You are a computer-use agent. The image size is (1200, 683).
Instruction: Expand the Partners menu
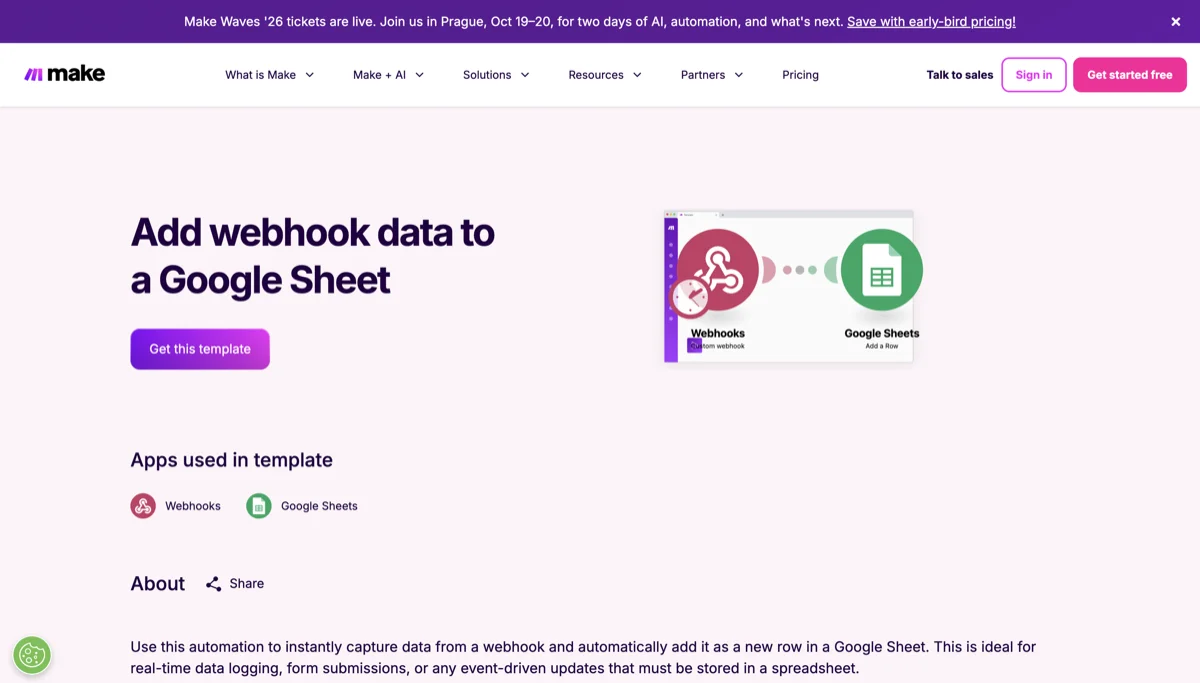pyautogui.click(x=712, y=75)
